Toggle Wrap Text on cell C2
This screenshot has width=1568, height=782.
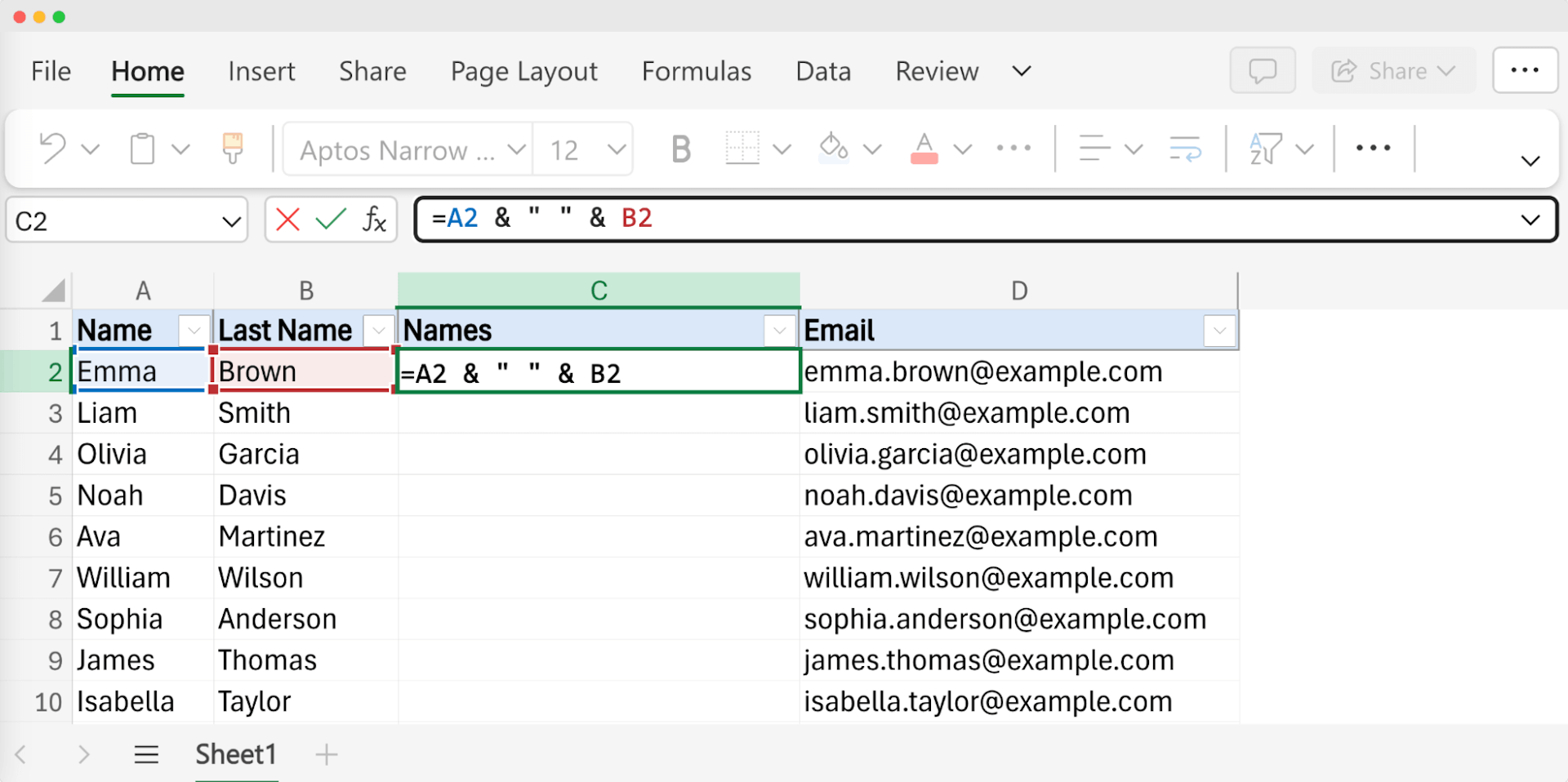coord(1183,149)
